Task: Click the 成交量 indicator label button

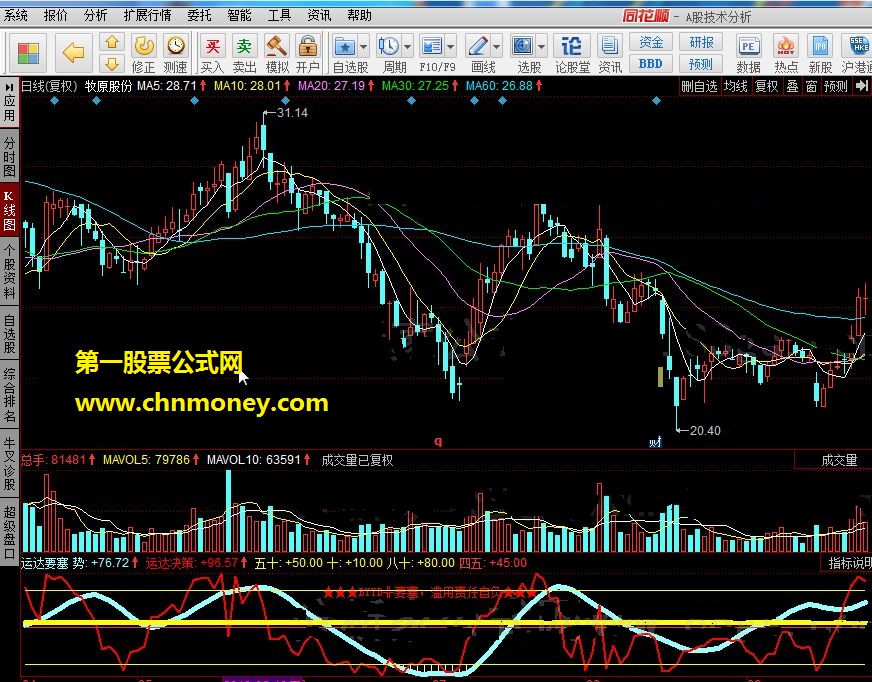Action: [839, 461]
